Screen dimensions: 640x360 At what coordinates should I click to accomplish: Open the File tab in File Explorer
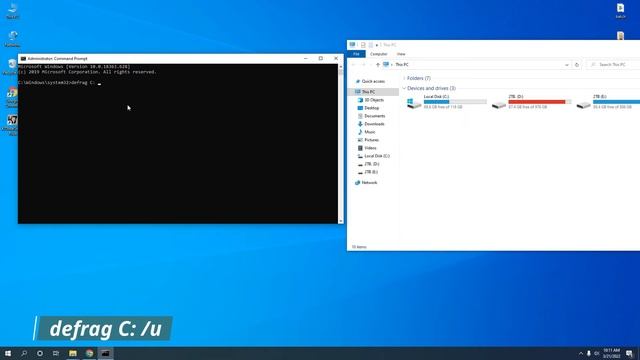(x=356, y=54)
